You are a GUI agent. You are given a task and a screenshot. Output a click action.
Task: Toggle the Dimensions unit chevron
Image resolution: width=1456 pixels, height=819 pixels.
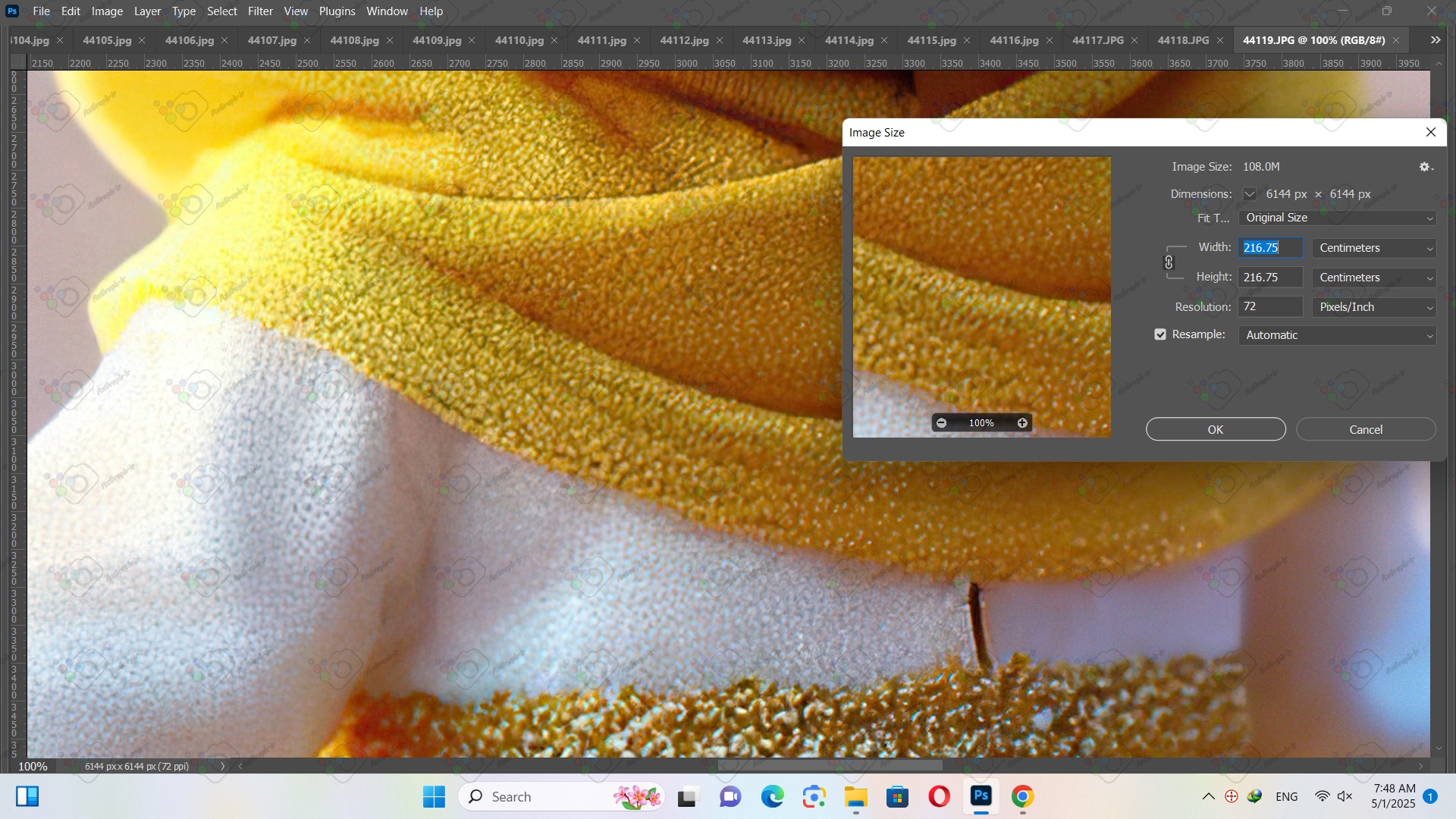(x=1249, y=194)
